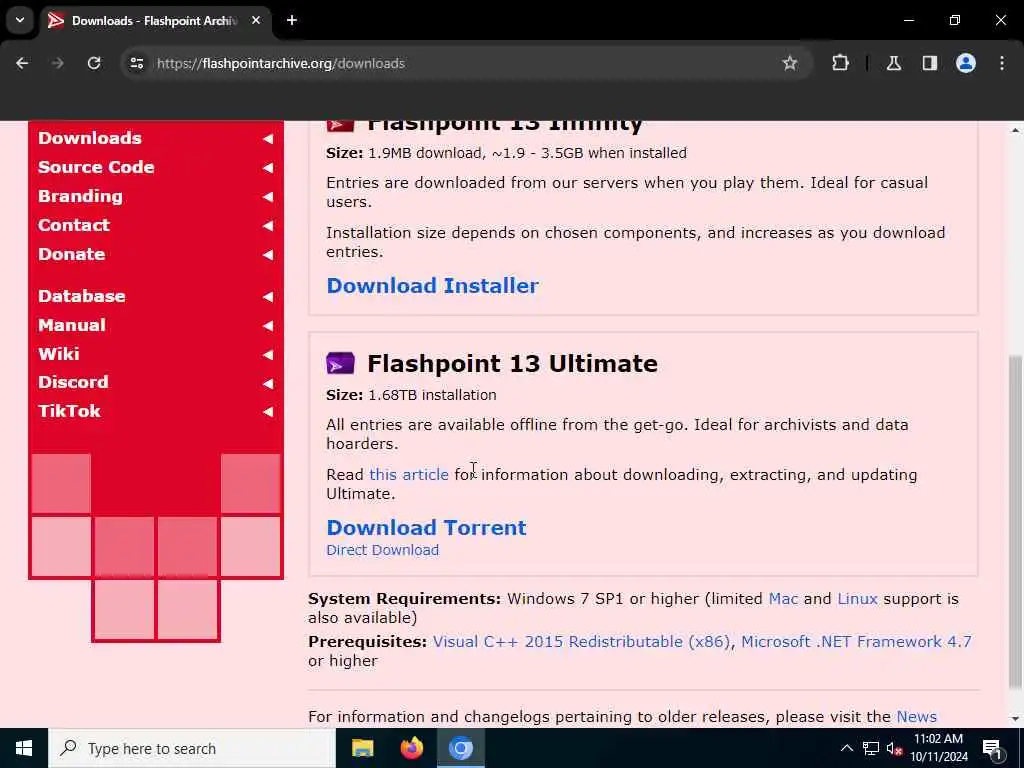Open 'this article' link about Ultimate
The image size is (1024, 768).
409,475
